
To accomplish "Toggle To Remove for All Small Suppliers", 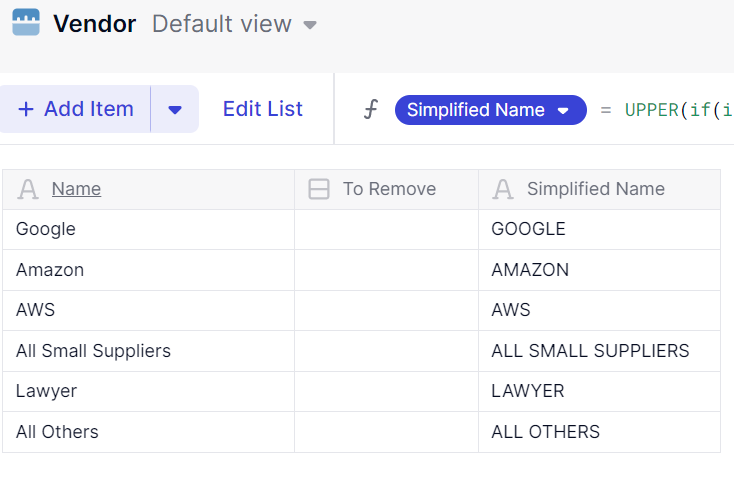I will (x=386, y=351).
